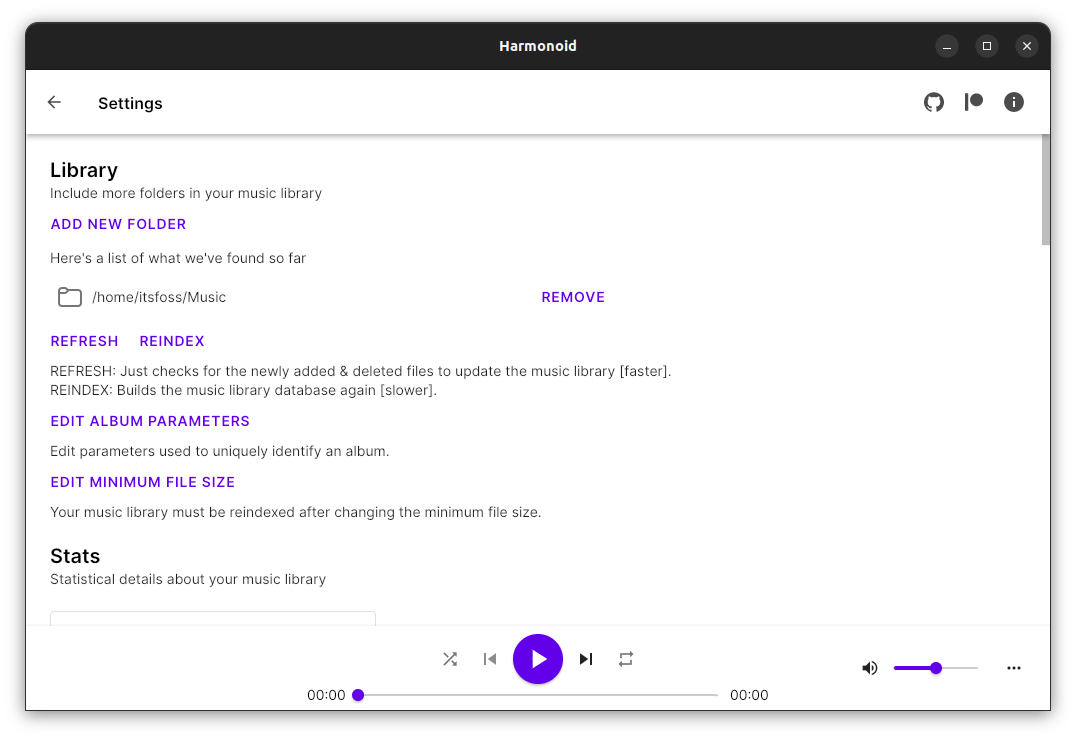The width and height of the screenshot is (1076, 739).
Task: Remove the /home/itsfoss/Music folder
Action: 572,297
